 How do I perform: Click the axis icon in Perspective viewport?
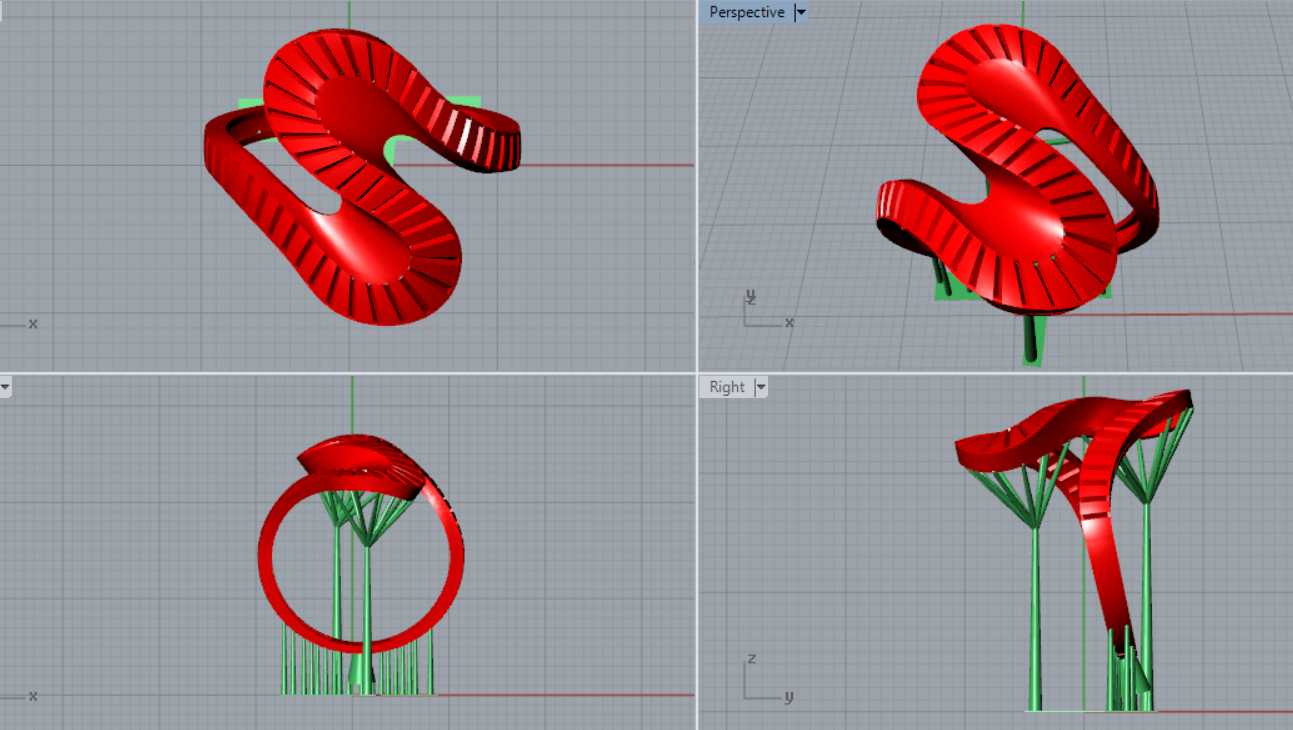point(764,311)
